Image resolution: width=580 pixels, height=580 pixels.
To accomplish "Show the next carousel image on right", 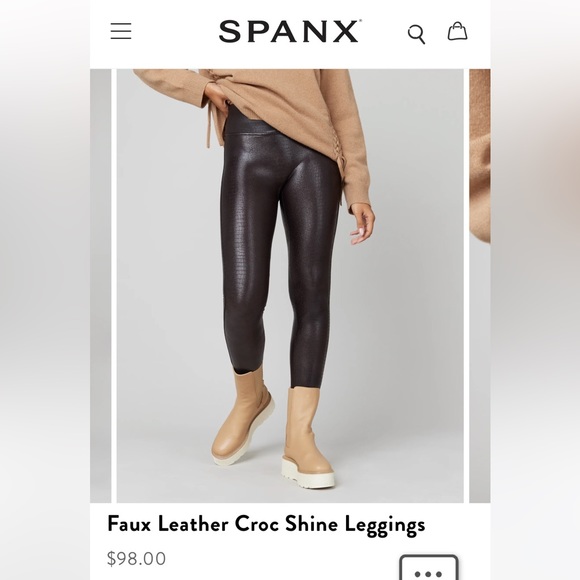I will coord(480,286).
